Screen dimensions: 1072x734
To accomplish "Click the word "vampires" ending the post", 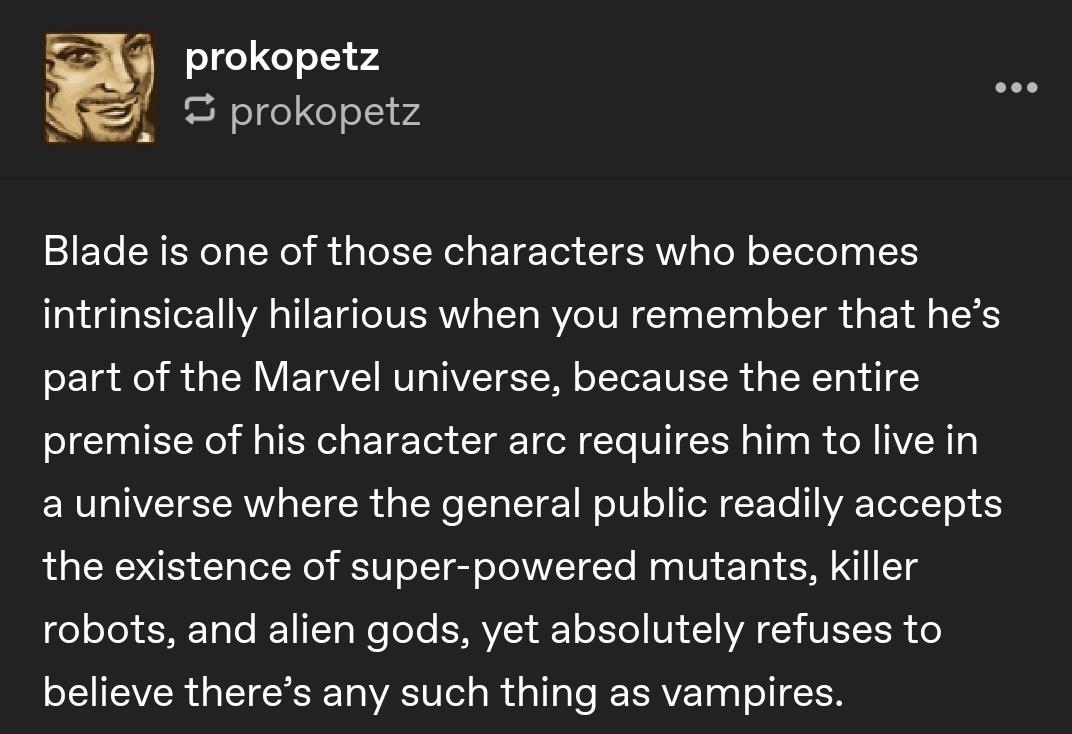I will (750, 692).
